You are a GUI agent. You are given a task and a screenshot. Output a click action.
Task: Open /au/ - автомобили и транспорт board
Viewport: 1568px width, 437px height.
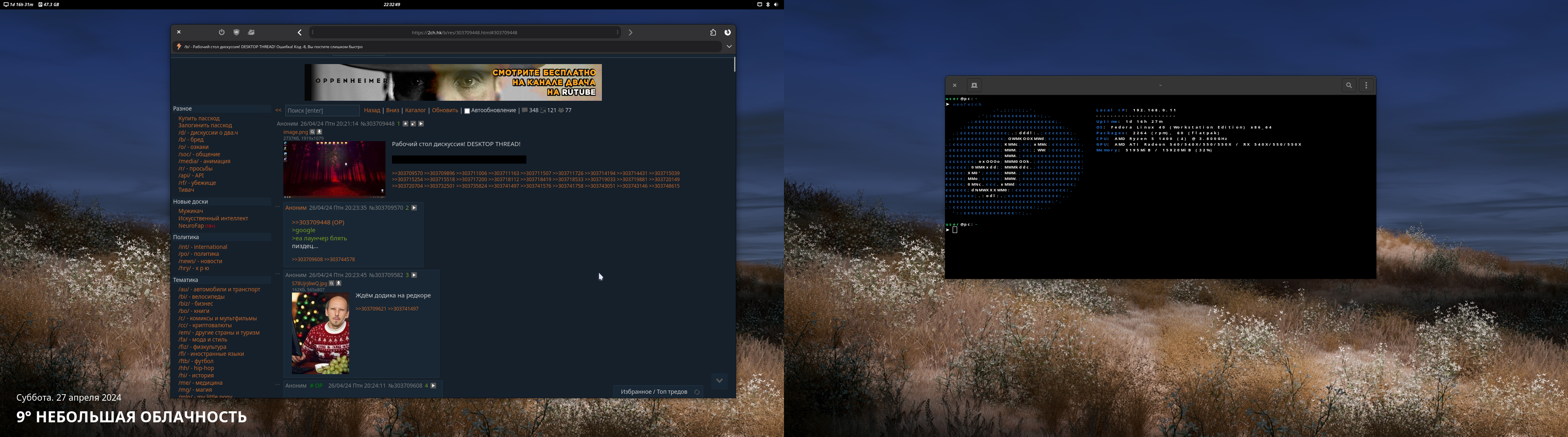click(x=219, y=289)
